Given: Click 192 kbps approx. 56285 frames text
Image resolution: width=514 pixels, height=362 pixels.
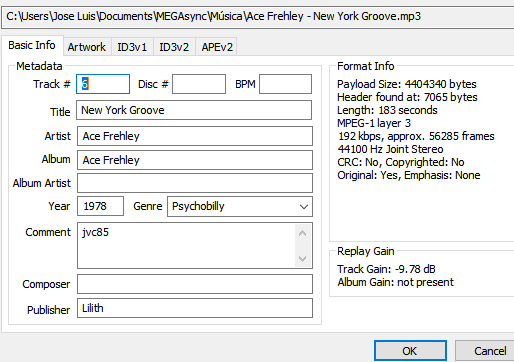Looking at the screenshot, I should point(416,136).
